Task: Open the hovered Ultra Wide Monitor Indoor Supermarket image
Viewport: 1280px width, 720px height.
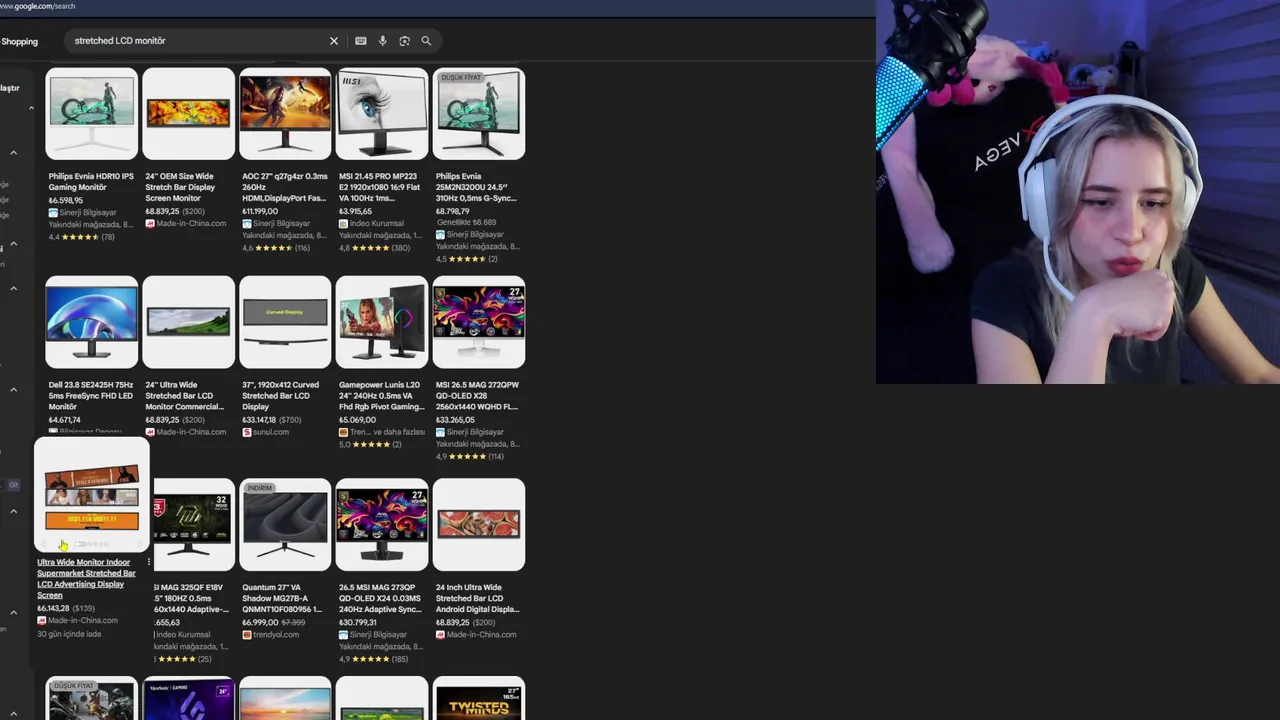Action: pos(92,496)
